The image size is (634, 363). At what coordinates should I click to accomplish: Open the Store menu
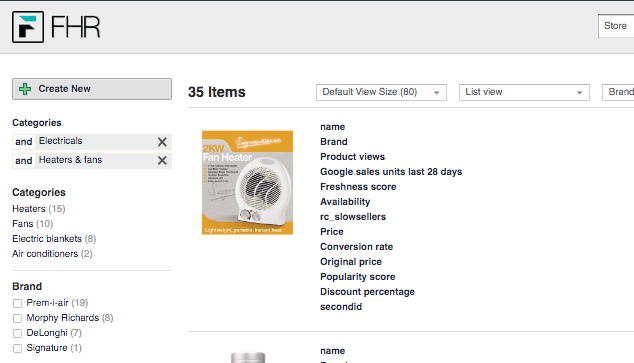pos(616,26)
